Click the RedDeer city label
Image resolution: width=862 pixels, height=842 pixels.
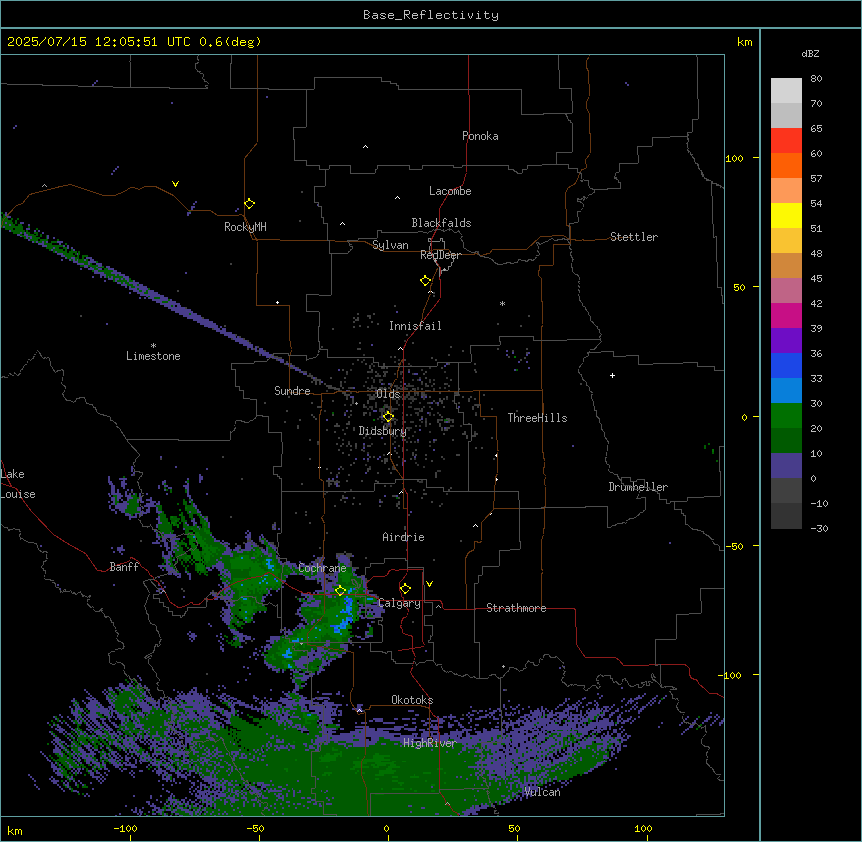pos(441,255)
